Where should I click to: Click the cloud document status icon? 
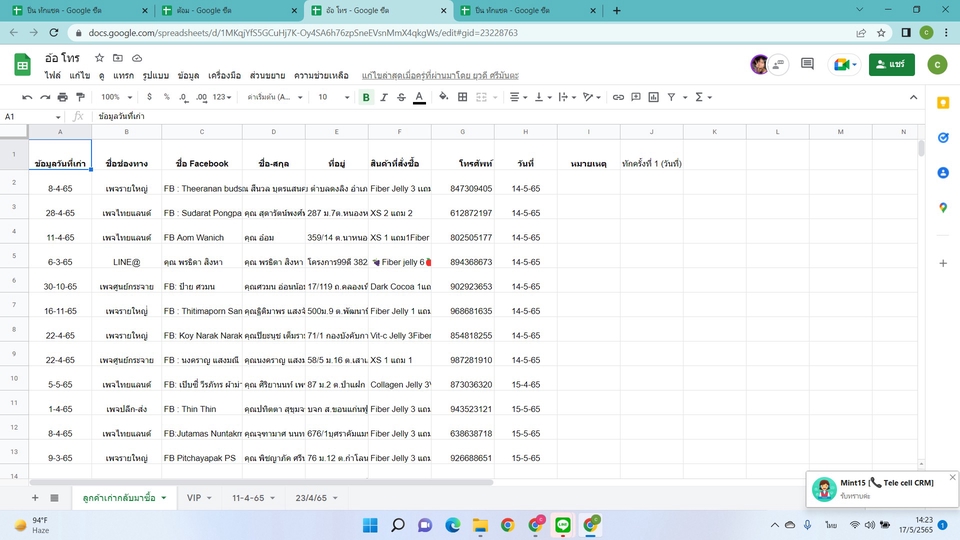(x=137, y=58)
